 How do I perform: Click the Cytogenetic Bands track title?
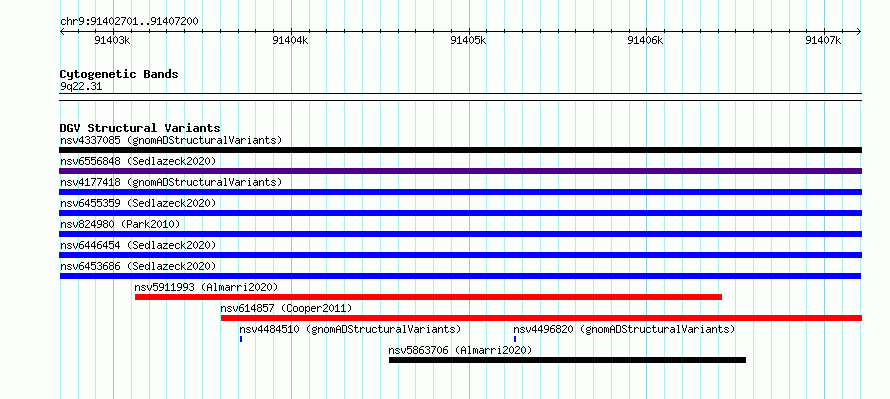point(119,74)
